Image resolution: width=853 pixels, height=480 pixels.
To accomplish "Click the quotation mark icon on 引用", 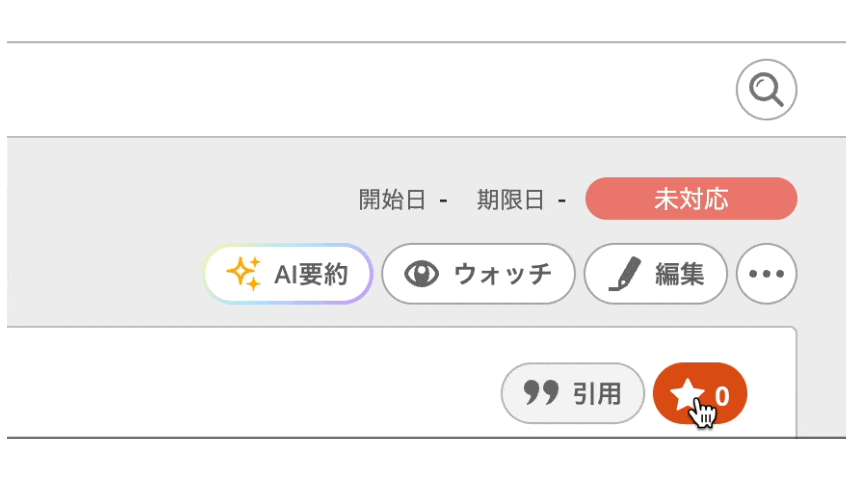I will click(x=541, y=393).
